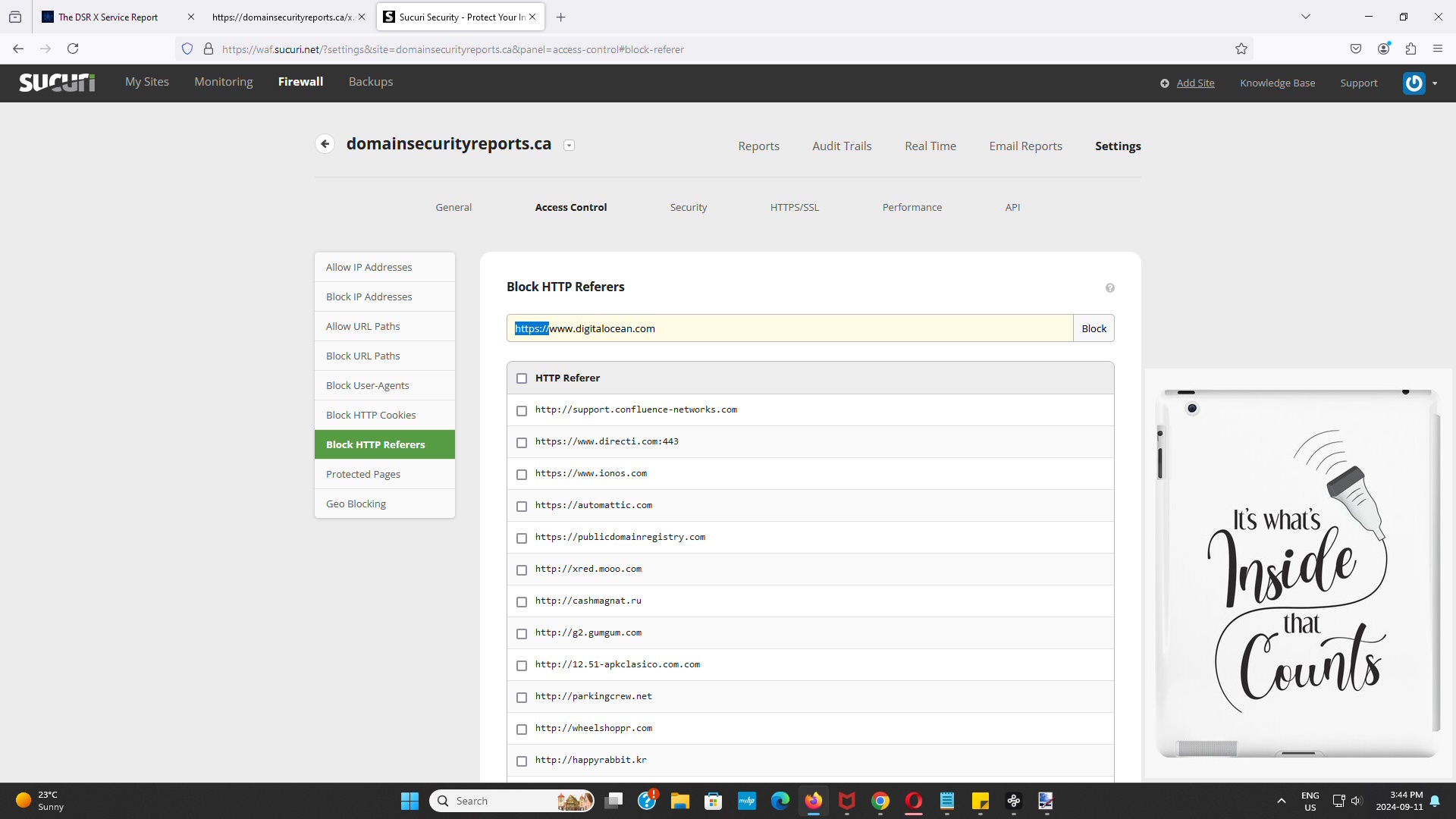This screenshot has width=1456, height=819.
Task: Open the help question mark icon
Action: (x=1109, y=288)
